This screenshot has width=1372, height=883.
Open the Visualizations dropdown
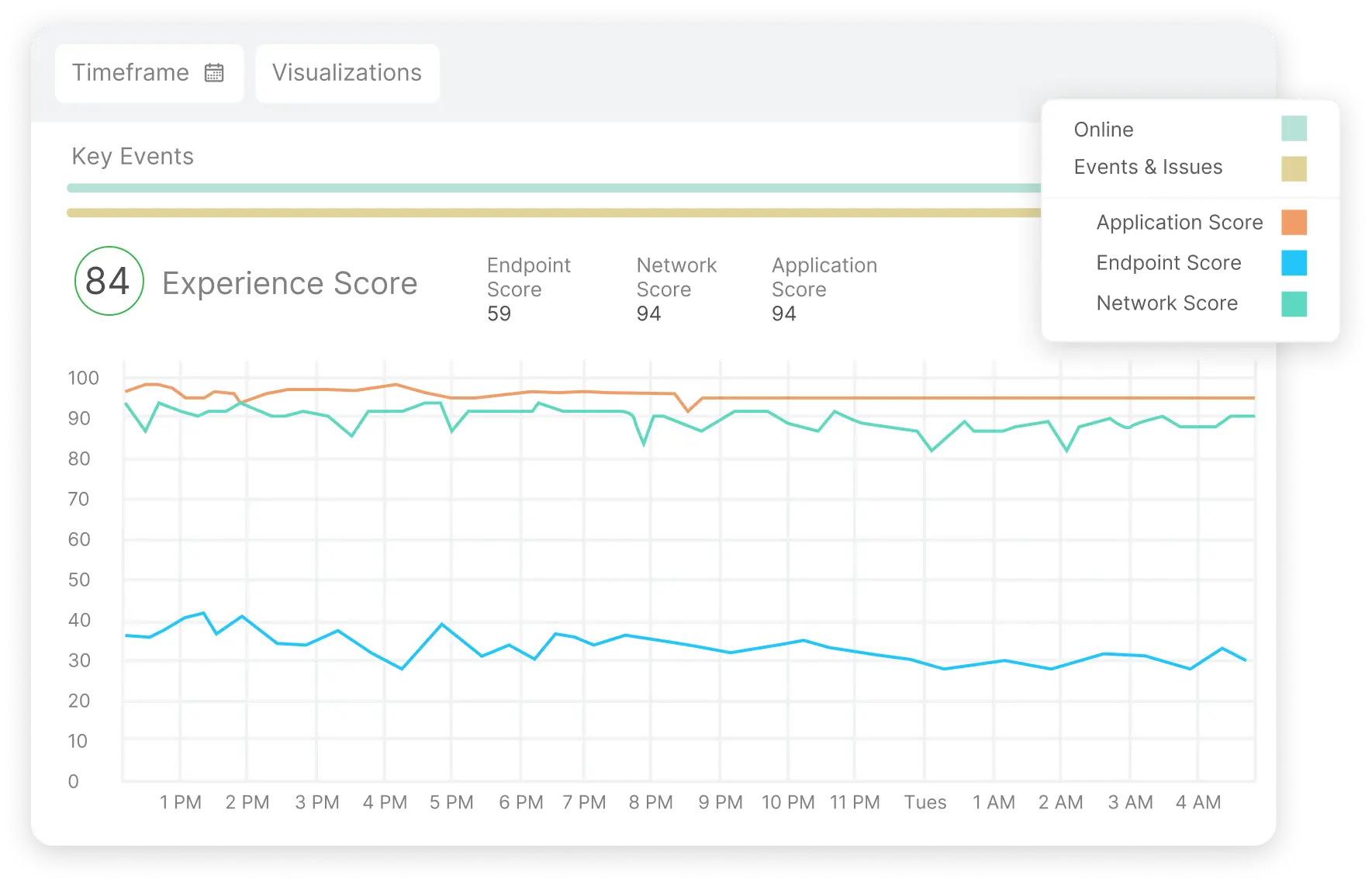pyautogui.click(x=347, y=73)
